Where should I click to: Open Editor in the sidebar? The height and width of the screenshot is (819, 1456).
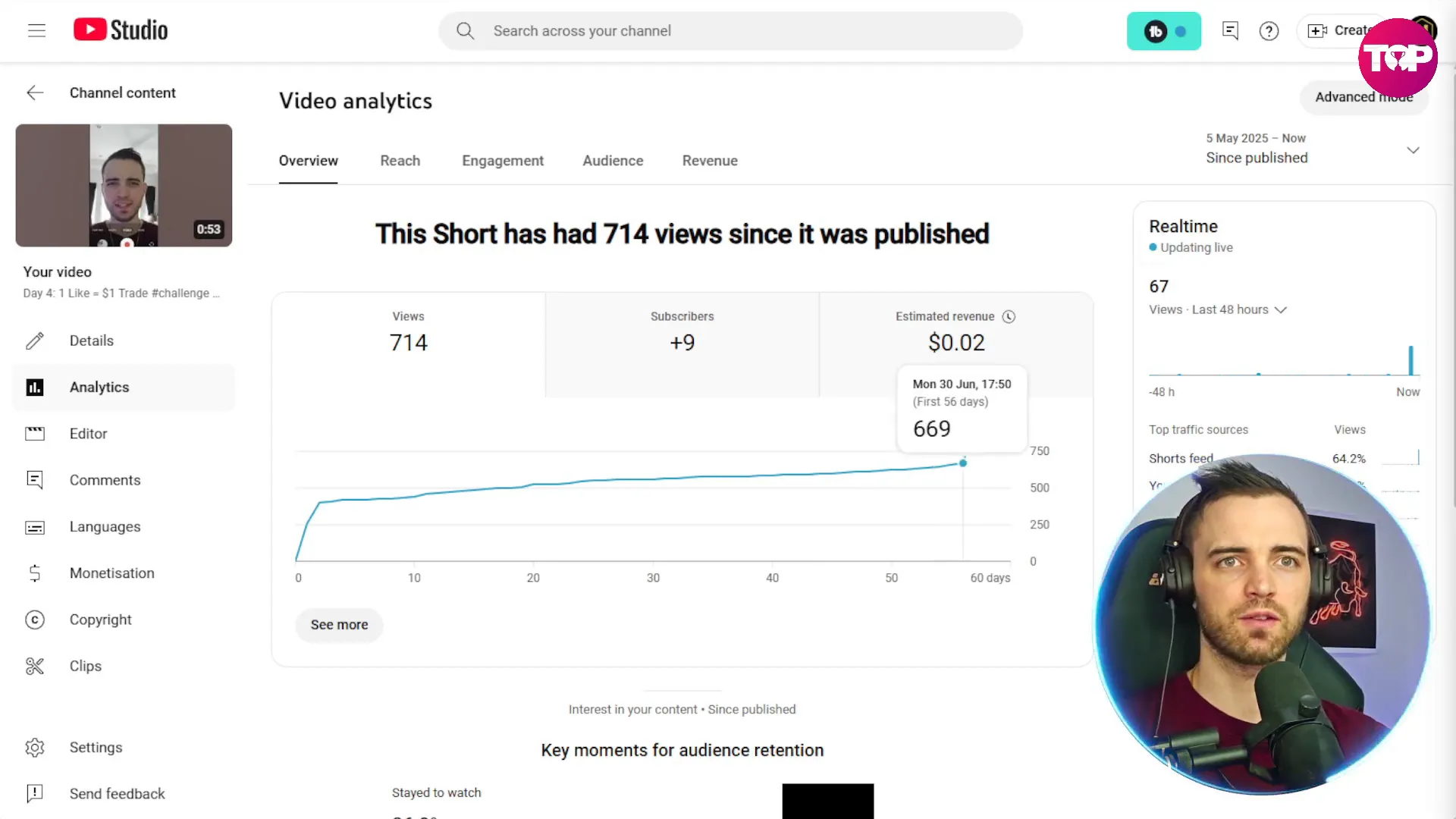124,434
